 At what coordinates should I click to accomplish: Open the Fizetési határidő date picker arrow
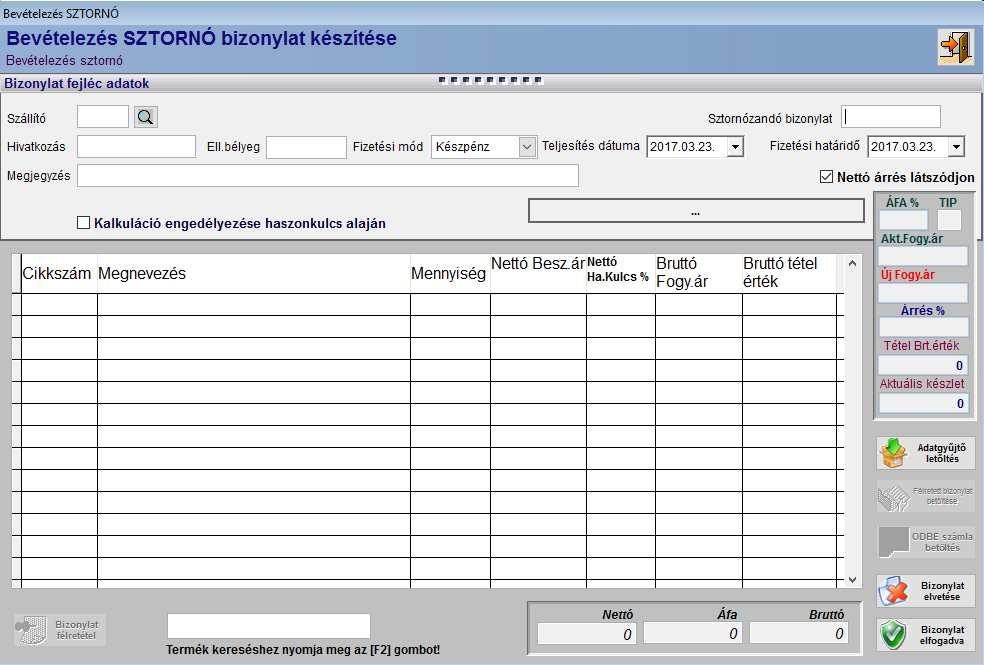coord(956,147)
